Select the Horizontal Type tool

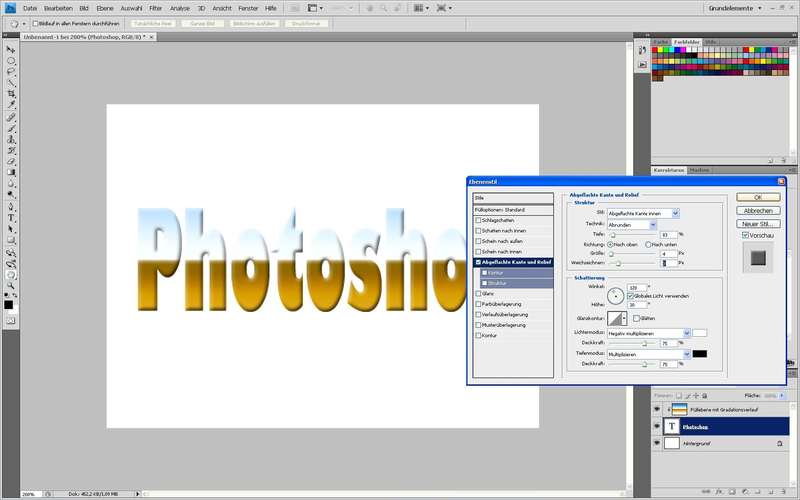coord(11,217)
